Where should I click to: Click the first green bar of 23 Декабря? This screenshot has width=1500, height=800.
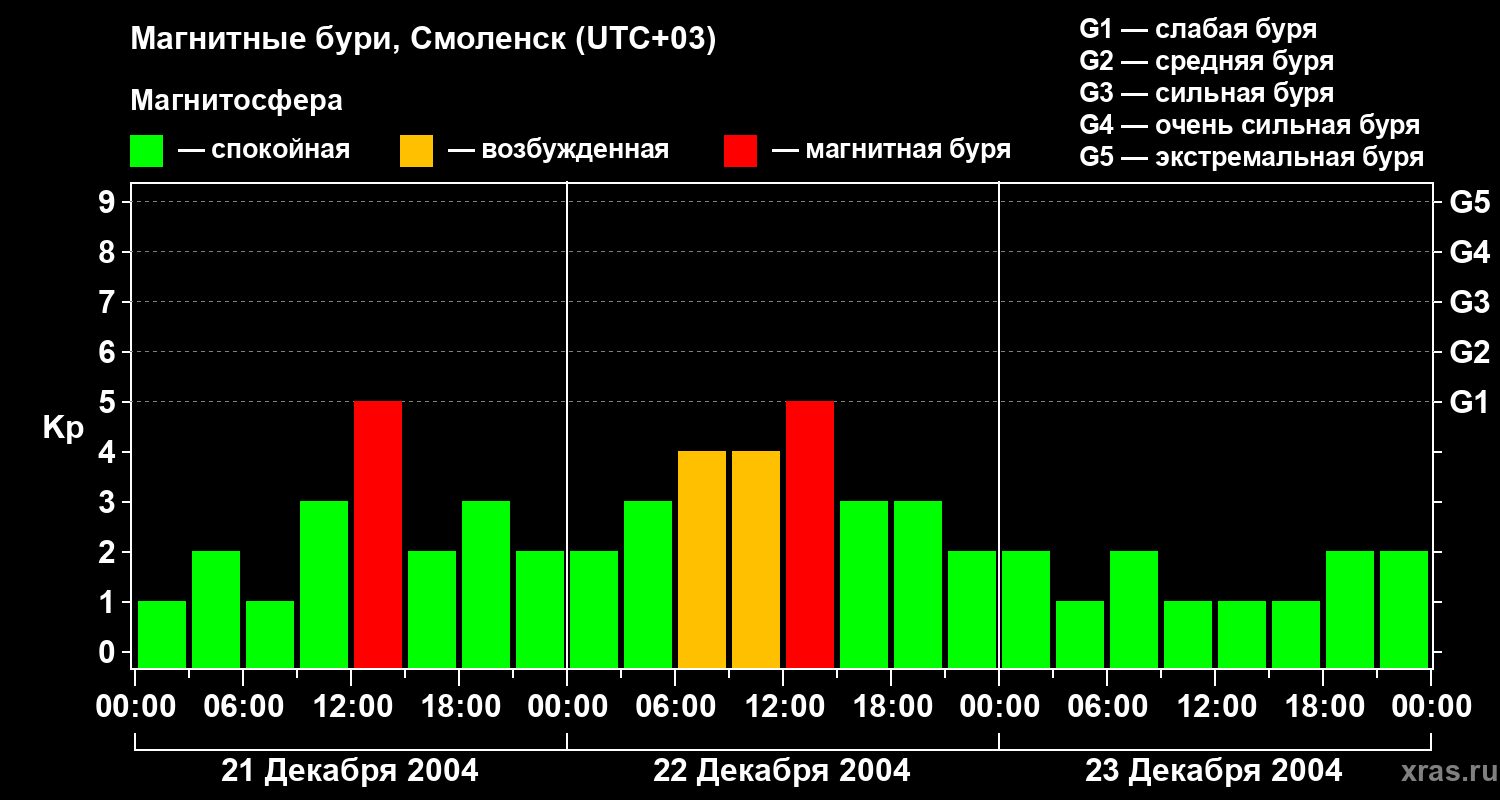coord(1026,610)
